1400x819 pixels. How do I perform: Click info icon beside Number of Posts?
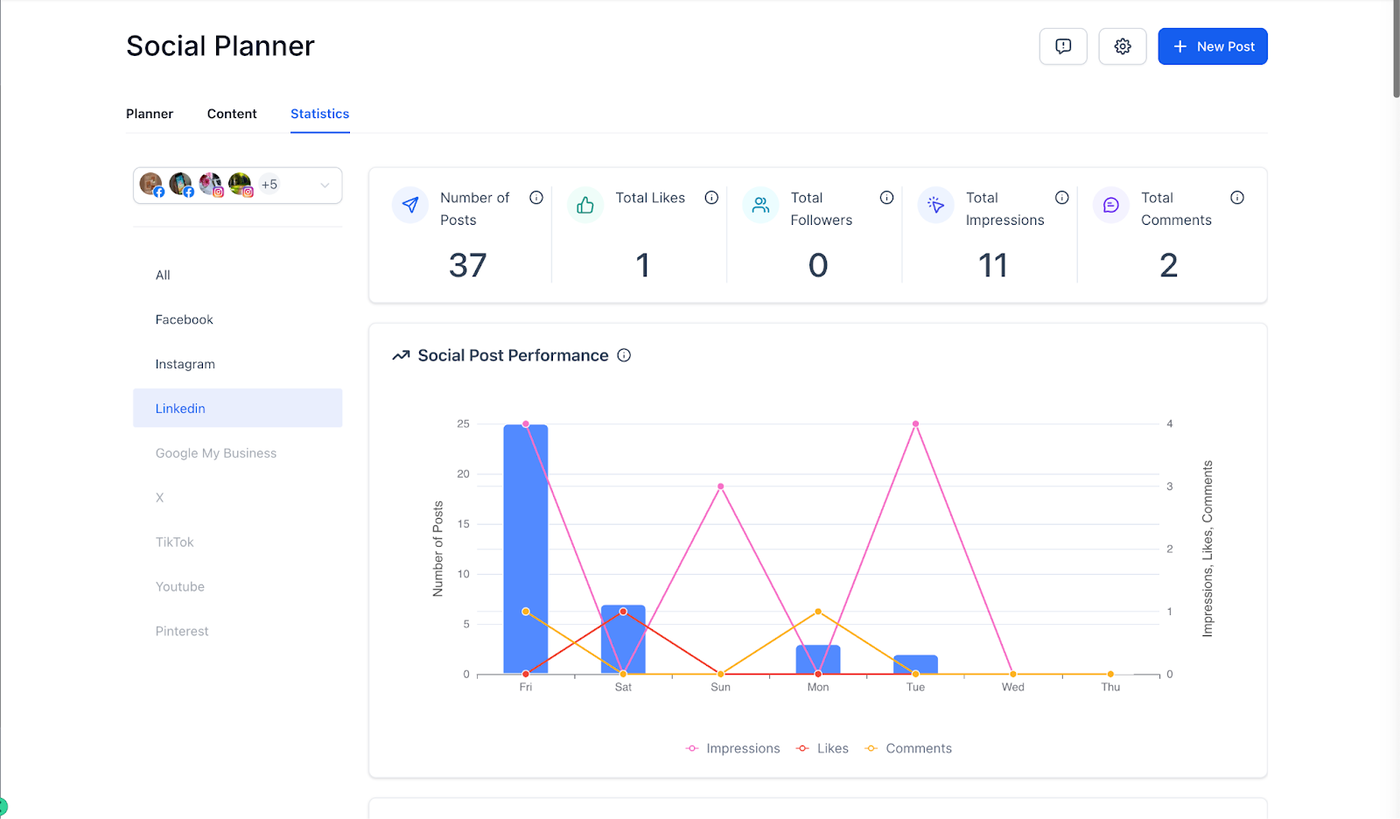536,198
